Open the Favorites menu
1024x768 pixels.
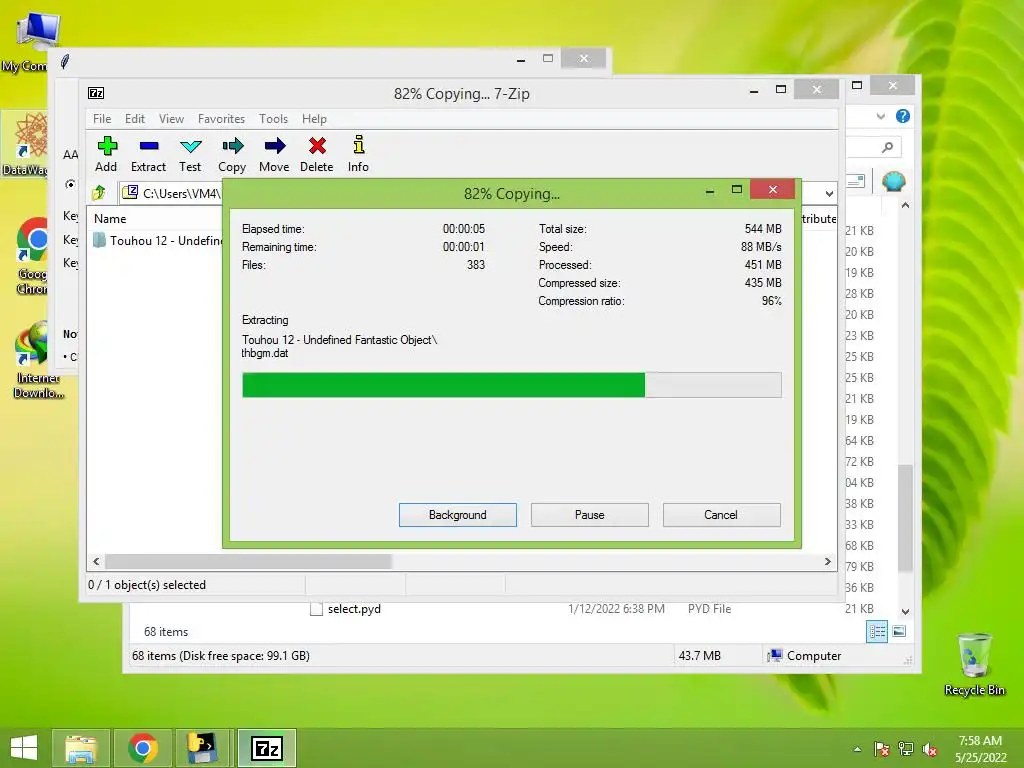pos(221,119)
